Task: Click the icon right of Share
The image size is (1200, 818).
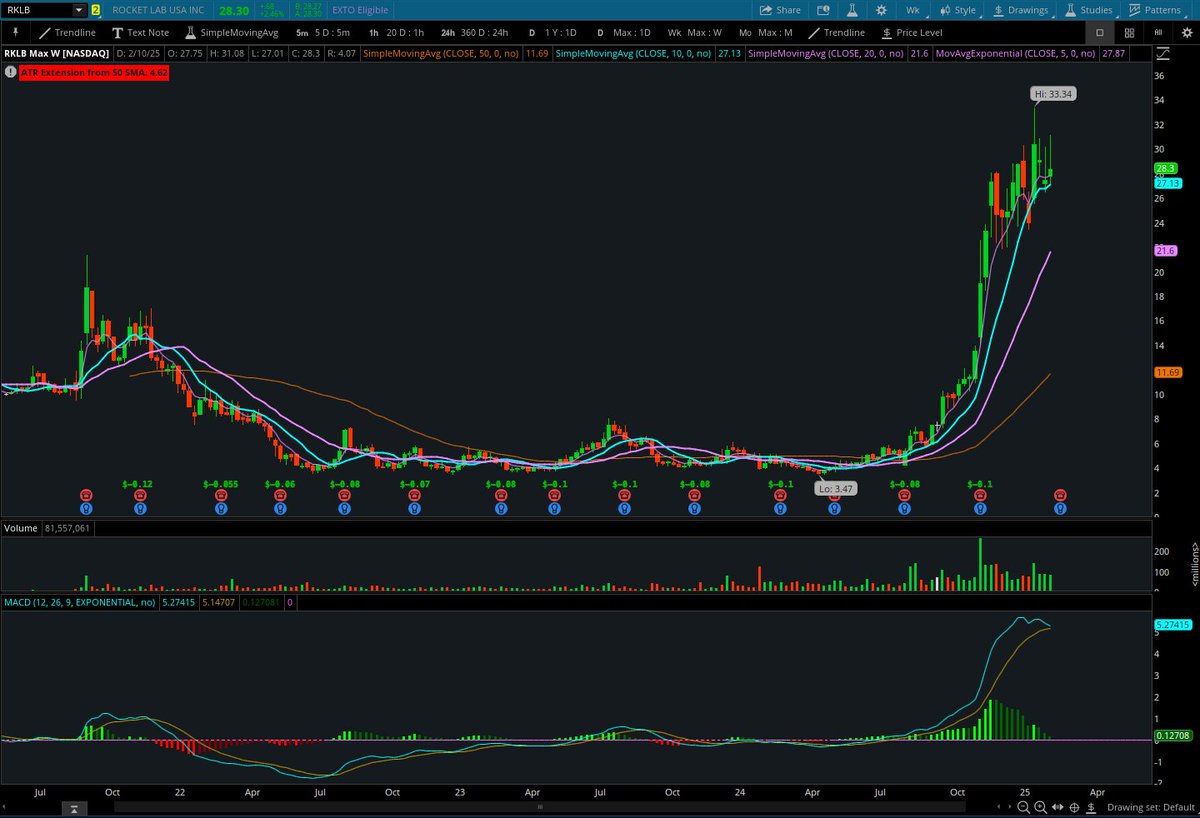Action: pos(824,9)
